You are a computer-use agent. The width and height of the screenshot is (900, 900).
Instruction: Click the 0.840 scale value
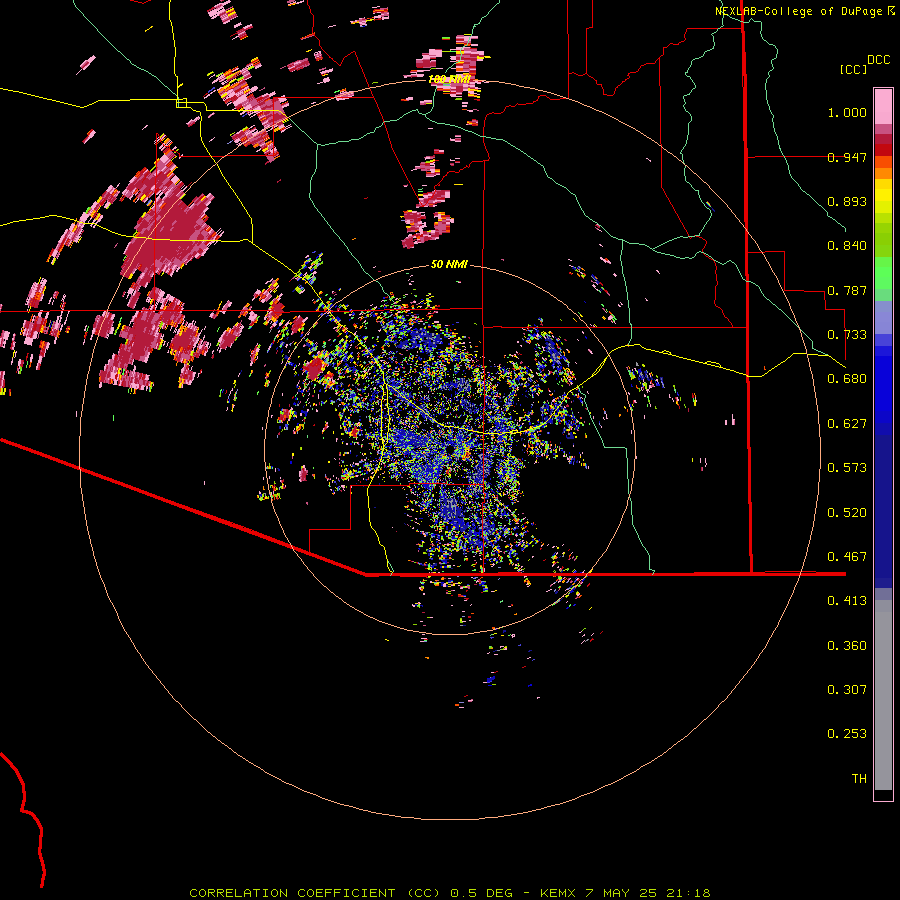[847, 246]
